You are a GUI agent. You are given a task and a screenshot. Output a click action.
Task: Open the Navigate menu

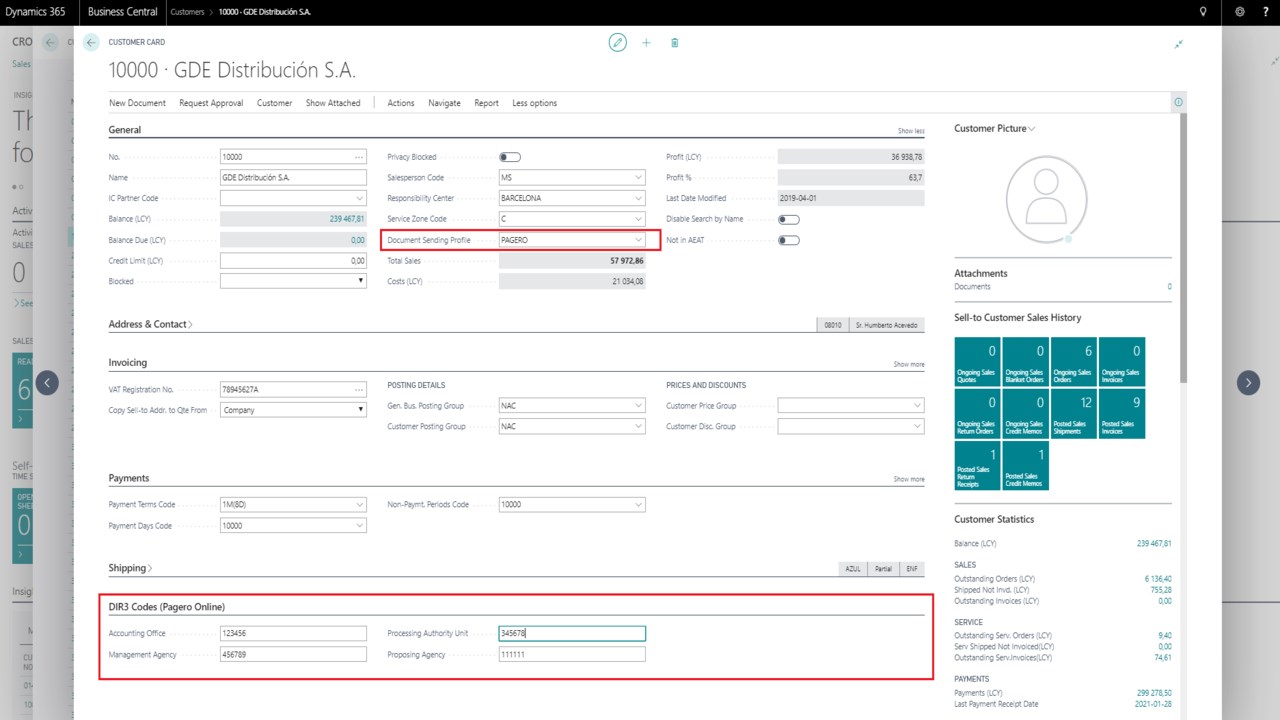point(444,103)
